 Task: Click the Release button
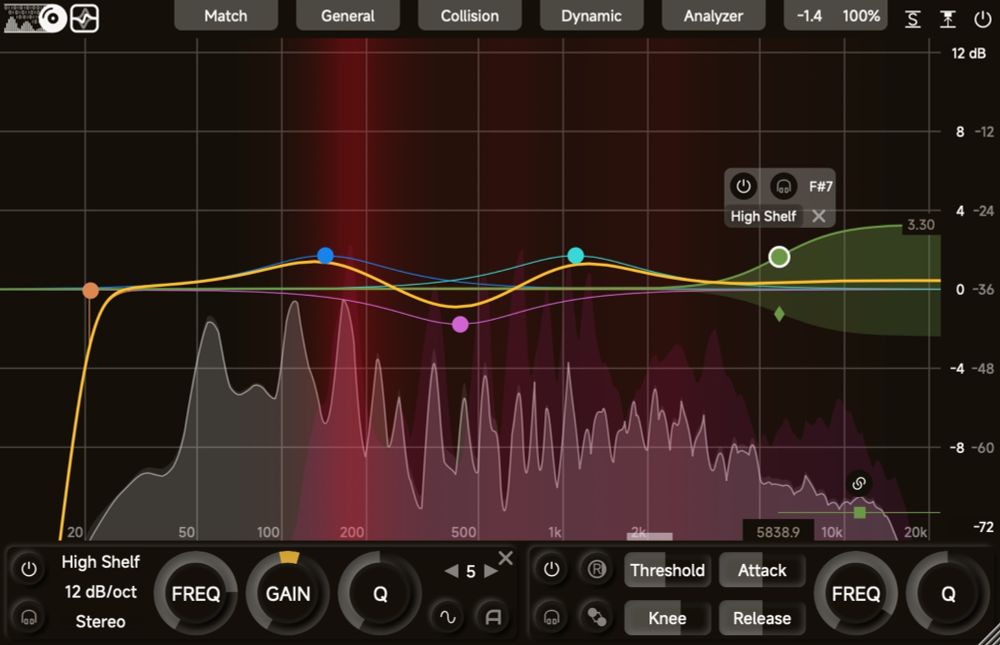[x=761, y=618]
